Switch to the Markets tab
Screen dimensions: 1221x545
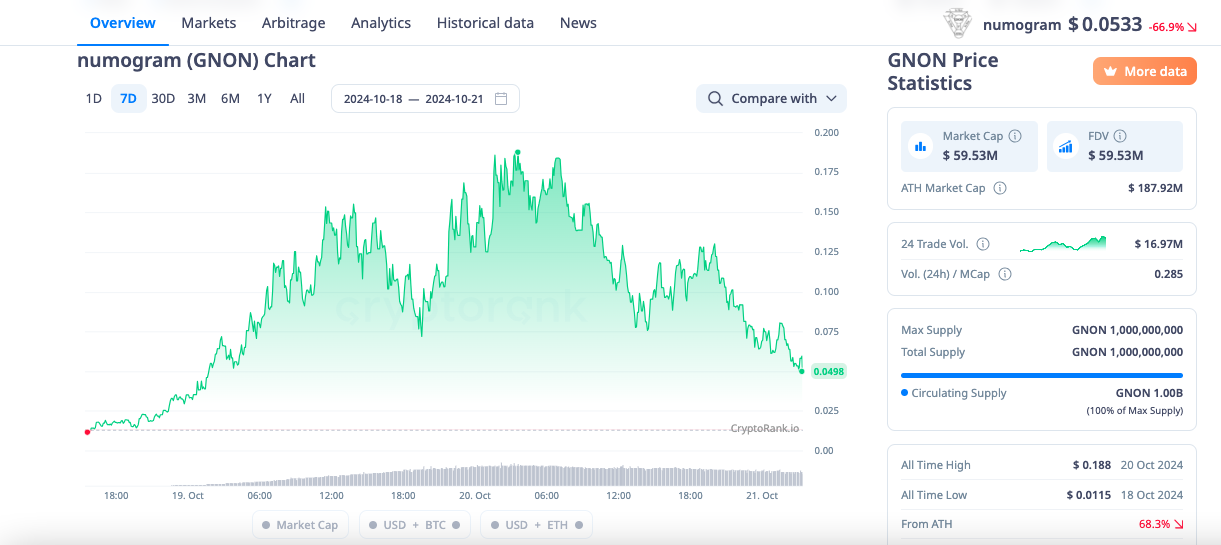click(209, 22)
